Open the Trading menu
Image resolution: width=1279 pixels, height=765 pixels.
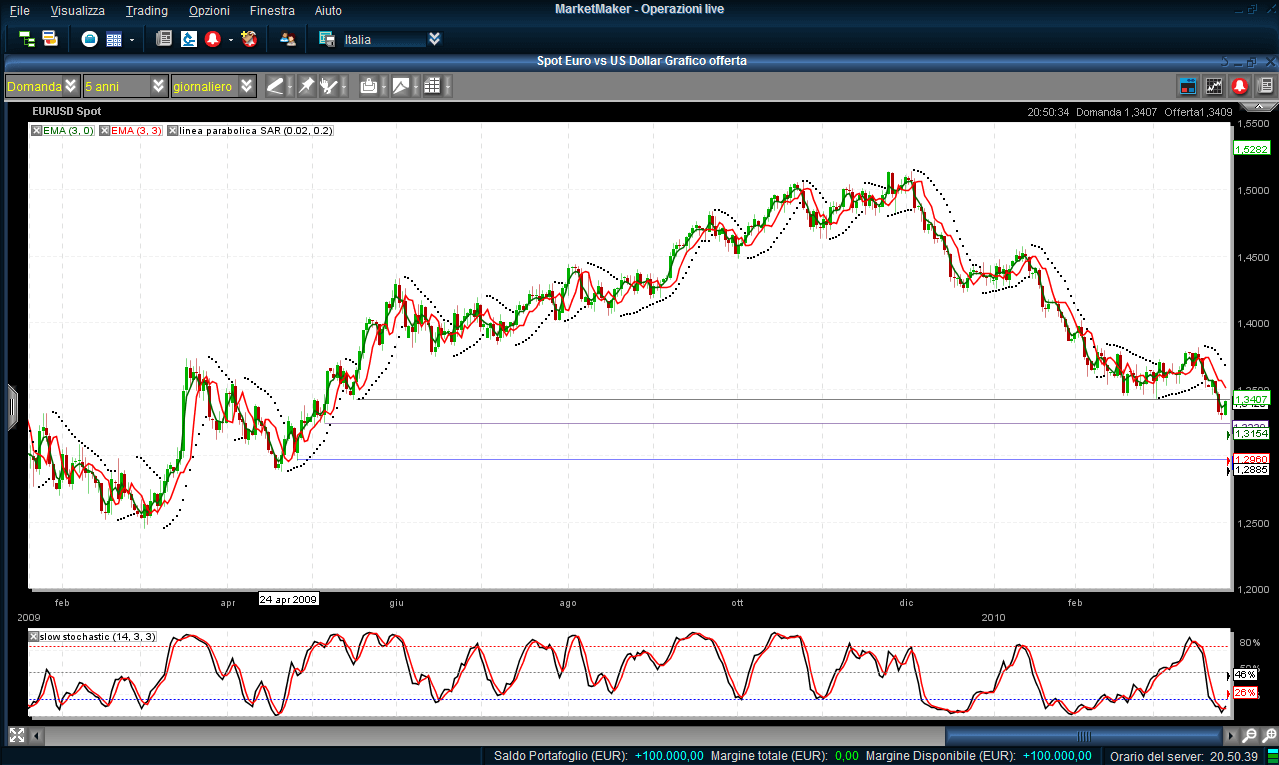[x=147, y=10]
